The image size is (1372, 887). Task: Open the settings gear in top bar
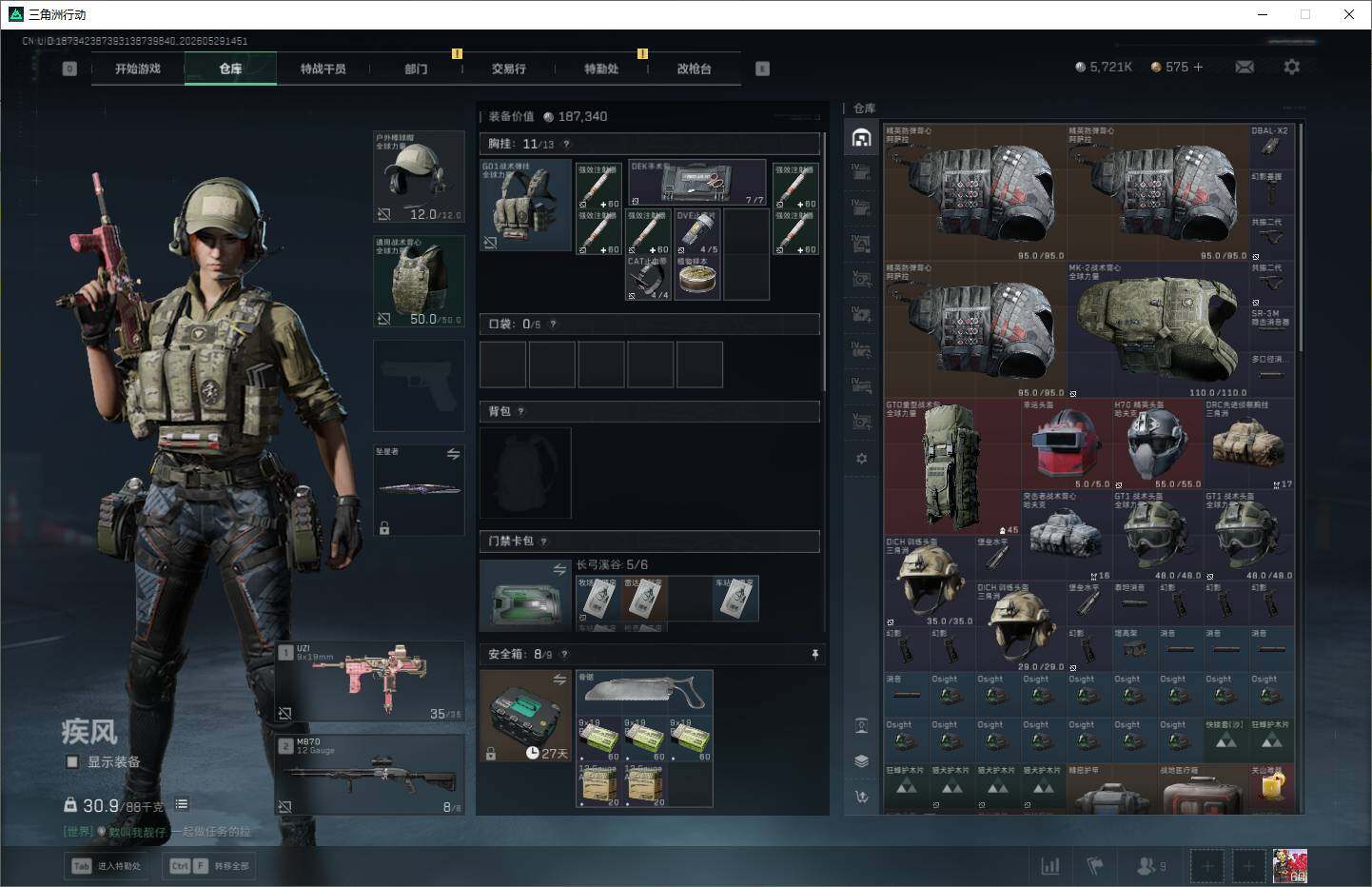[x=1291, y=67]
